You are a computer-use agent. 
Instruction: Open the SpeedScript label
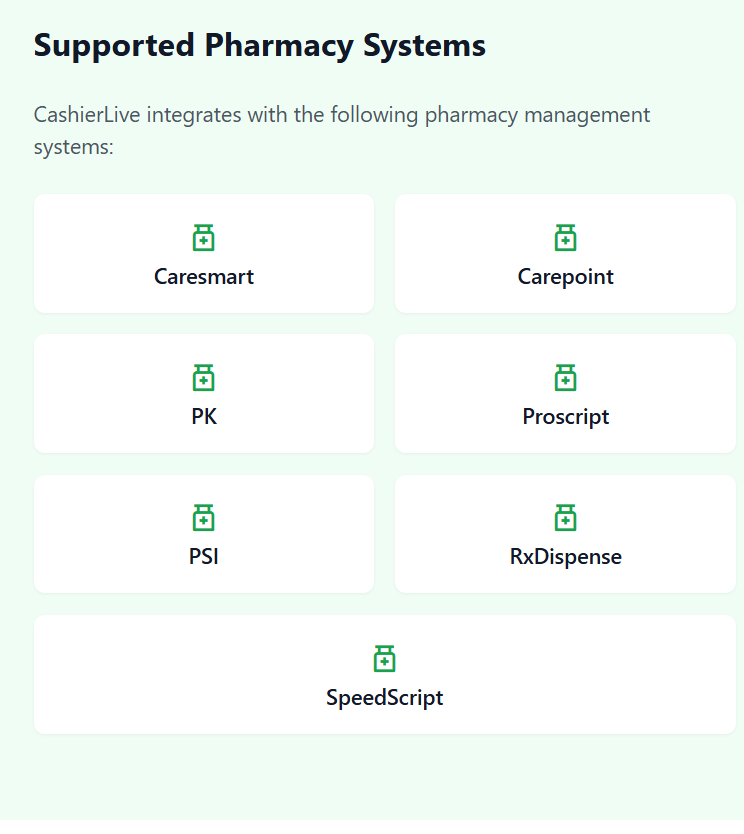[384, 697]
